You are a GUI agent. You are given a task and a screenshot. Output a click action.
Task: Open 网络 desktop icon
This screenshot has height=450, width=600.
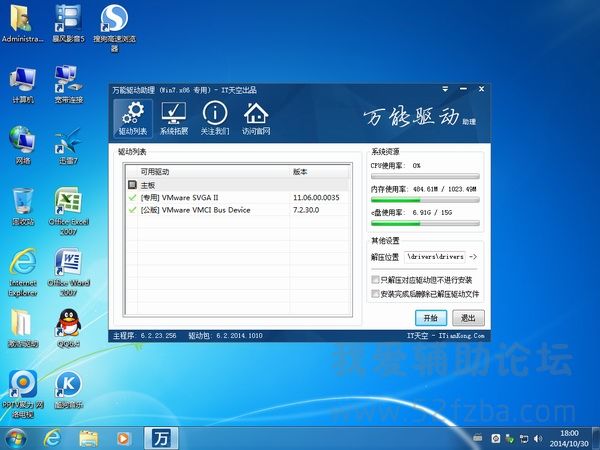[23, 145]
